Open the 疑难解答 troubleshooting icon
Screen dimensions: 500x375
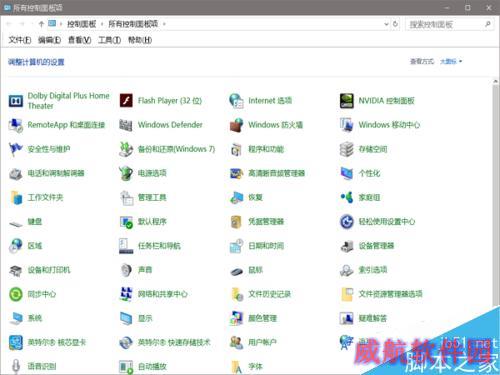tap(347, 318)
